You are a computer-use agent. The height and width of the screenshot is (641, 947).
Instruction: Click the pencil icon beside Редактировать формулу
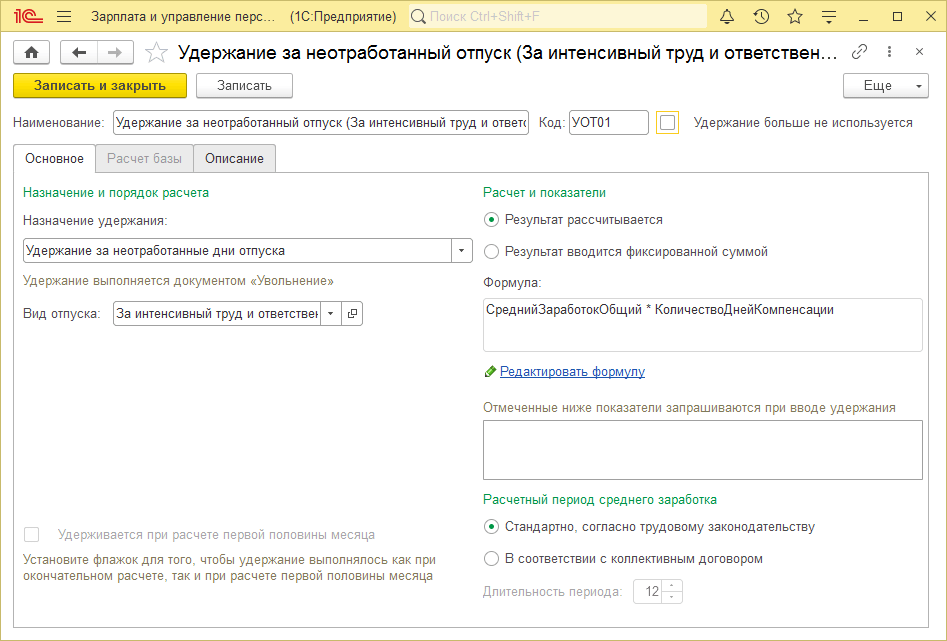(490, 372)
